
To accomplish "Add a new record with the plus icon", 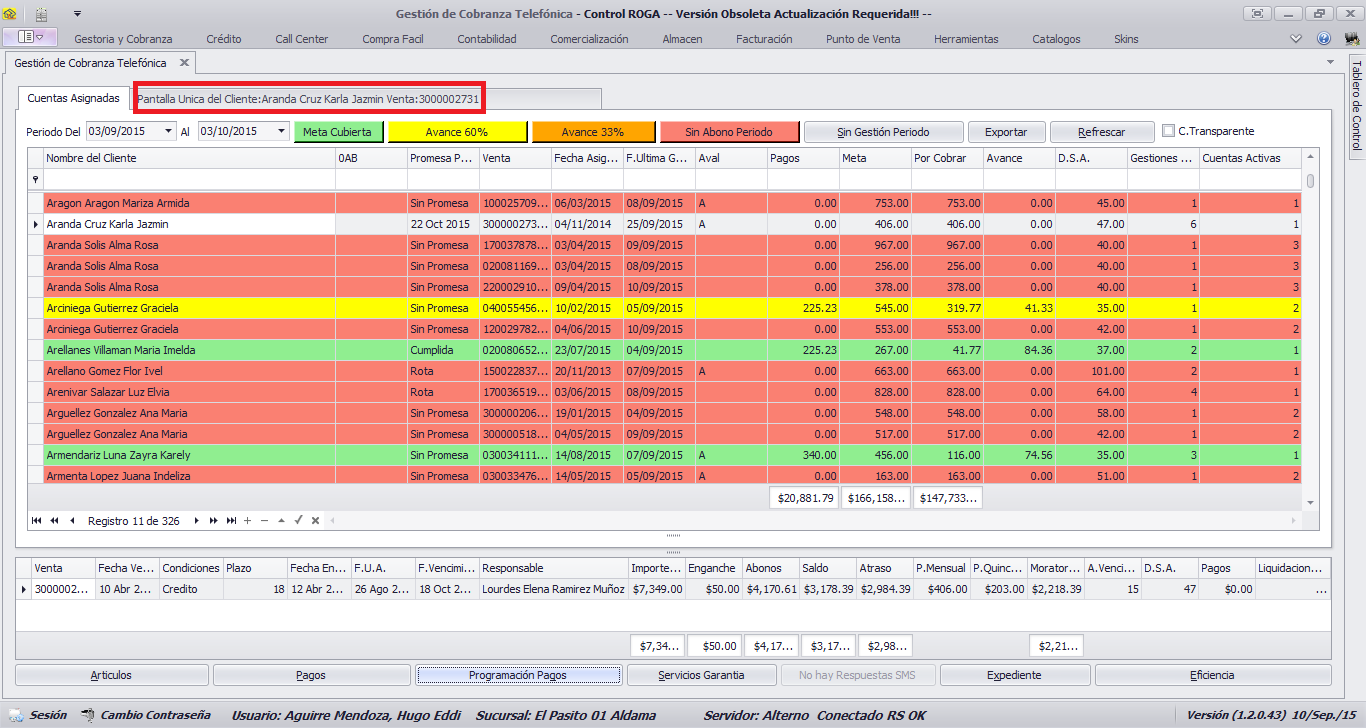I will coord(247,521).
